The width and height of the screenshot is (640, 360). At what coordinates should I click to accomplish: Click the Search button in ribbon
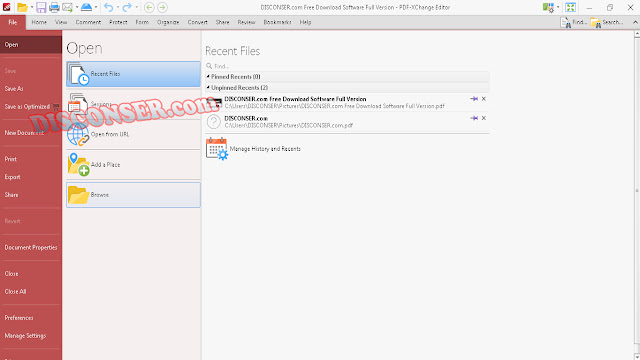click(x=607, y=22)
